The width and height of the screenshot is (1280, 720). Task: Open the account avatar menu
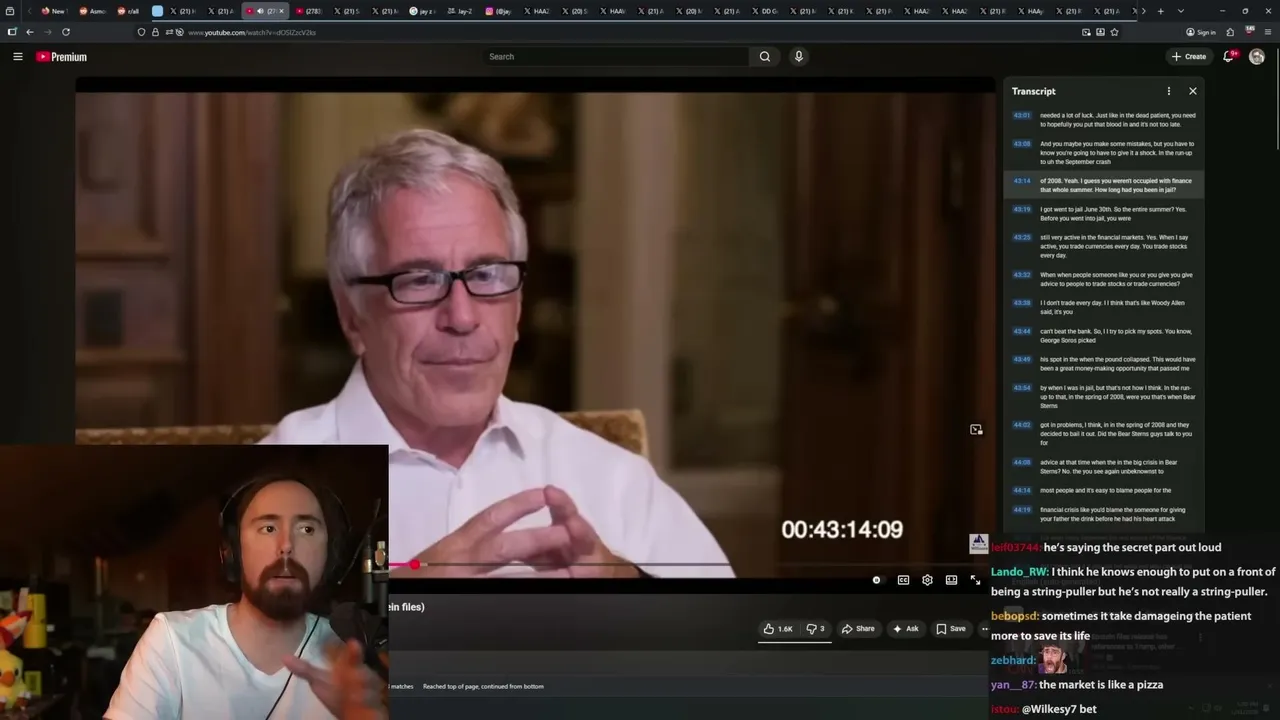(1257, 57)
